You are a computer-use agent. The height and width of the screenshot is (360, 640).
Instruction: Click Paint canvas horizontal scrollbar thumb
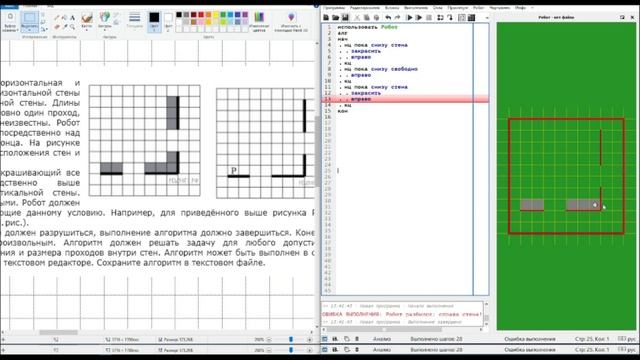point(58,332)
